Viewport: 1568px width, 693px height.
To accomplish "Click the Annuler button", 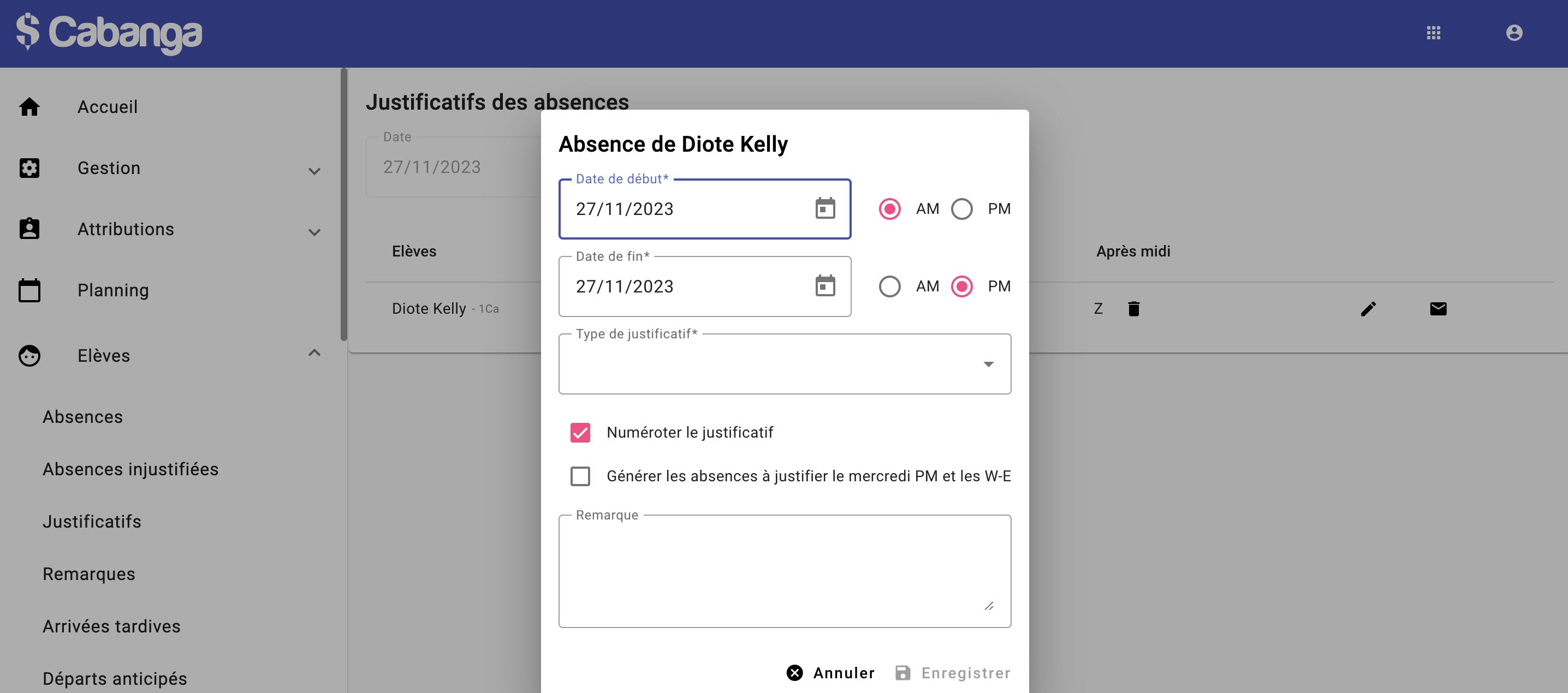I will pos(830,672).
